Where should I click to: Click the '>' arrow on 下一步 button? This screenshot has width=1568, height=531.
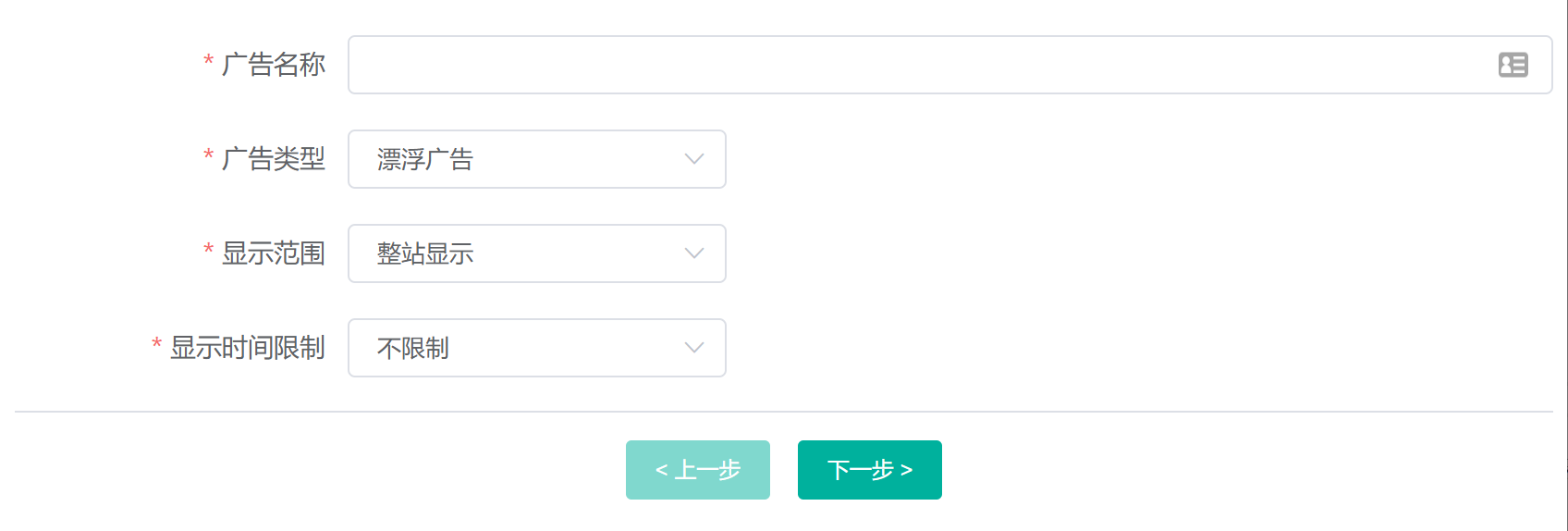(x=907, y=471)
